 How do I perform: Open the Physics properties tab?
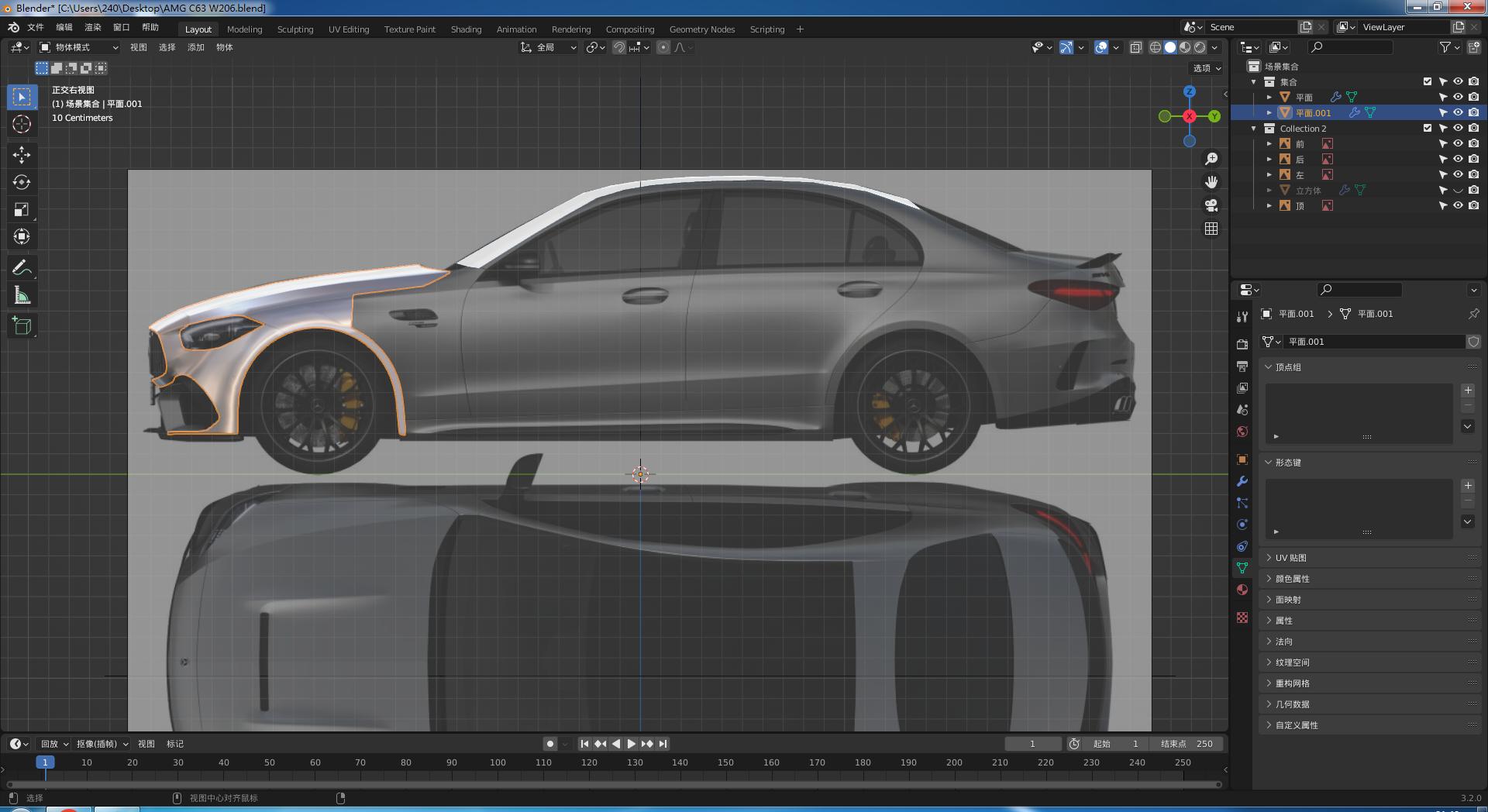click(1242, 525)
